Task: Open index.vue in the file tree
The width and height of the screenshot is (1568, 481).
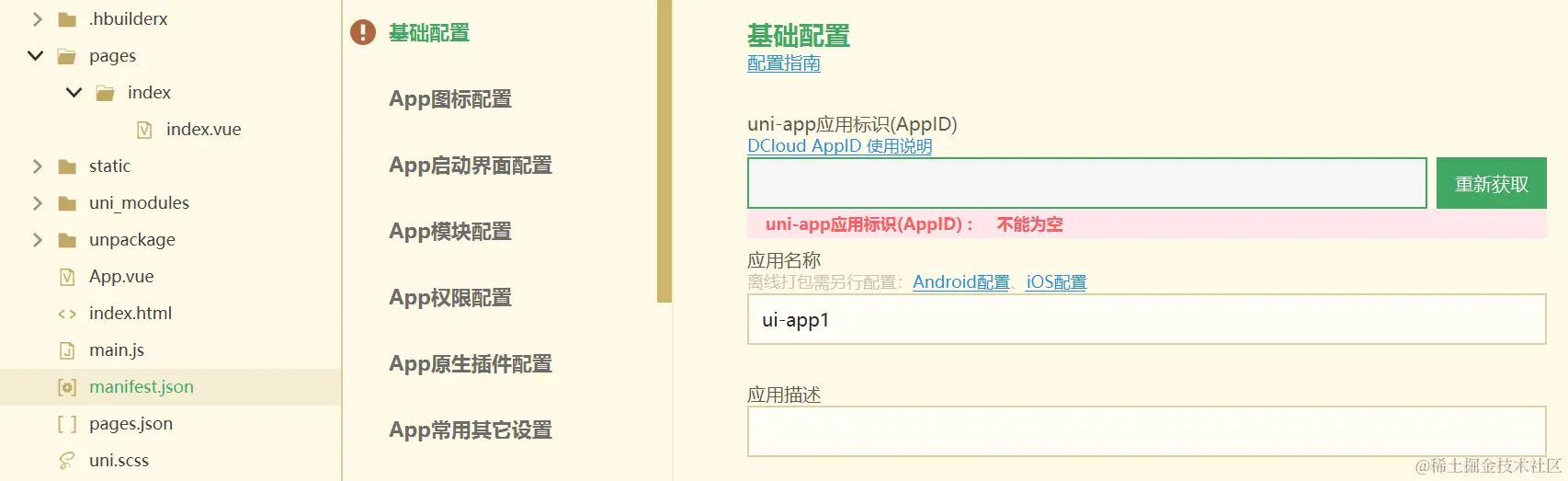Action: pos(203,130)
